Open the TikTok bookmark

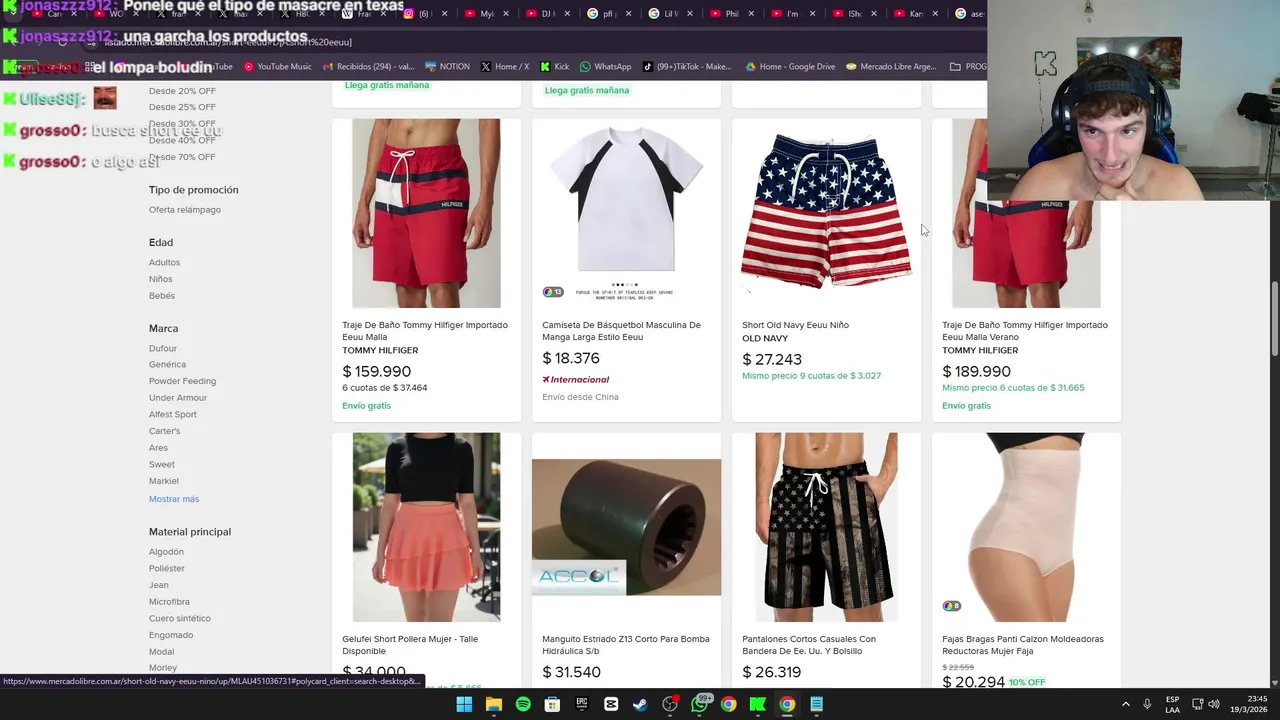(x=687, y=66)
